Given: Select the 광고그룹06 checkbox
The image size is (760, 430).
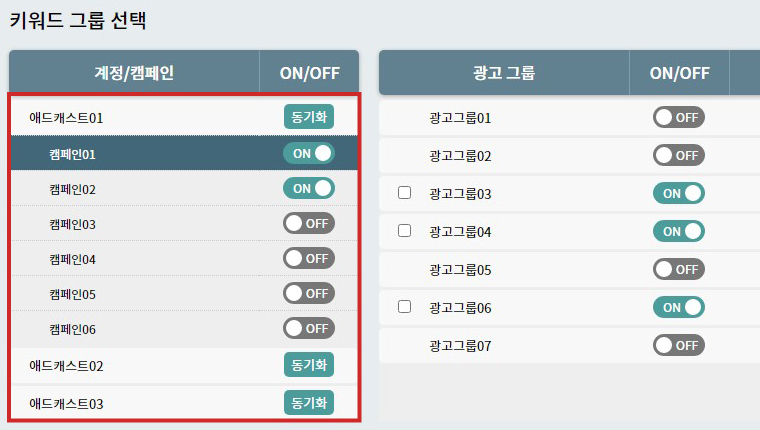Looking at the screenshot, I should point(405,307).
